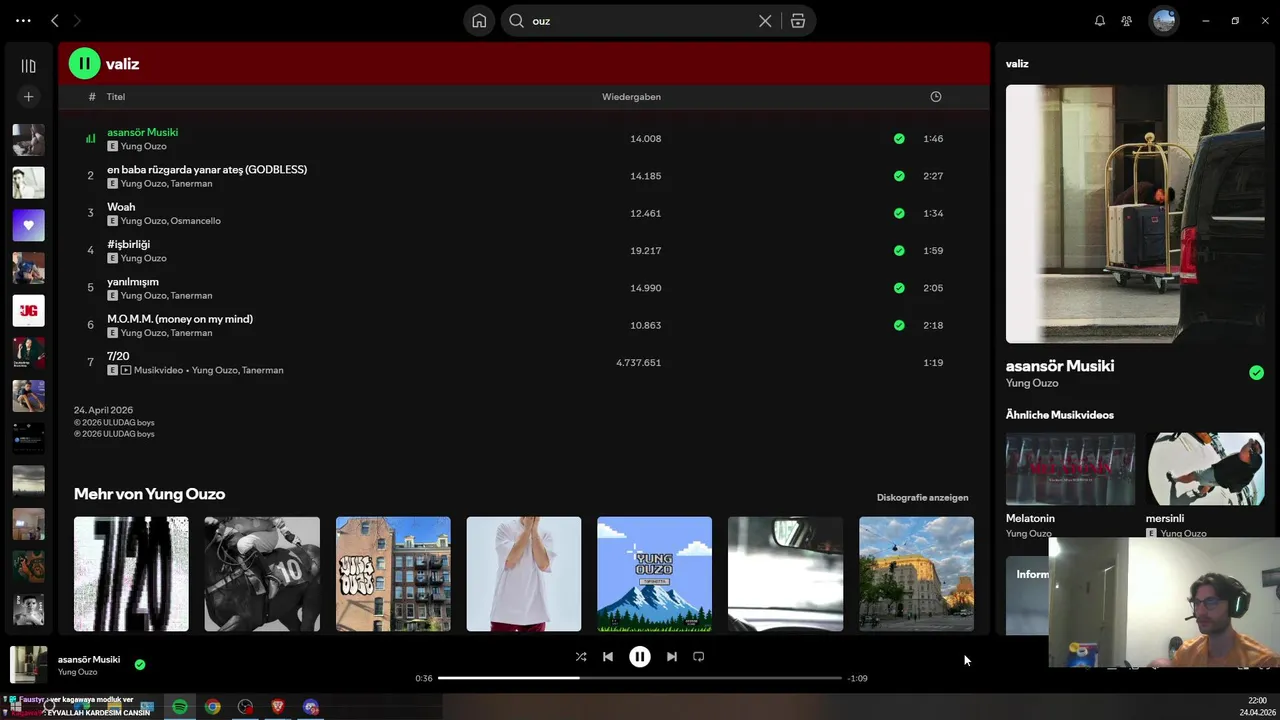Click the equalizer icon beside asansör Musiki
The height and width of the screenshot is (720, 1280).
(x=90, y=139)
